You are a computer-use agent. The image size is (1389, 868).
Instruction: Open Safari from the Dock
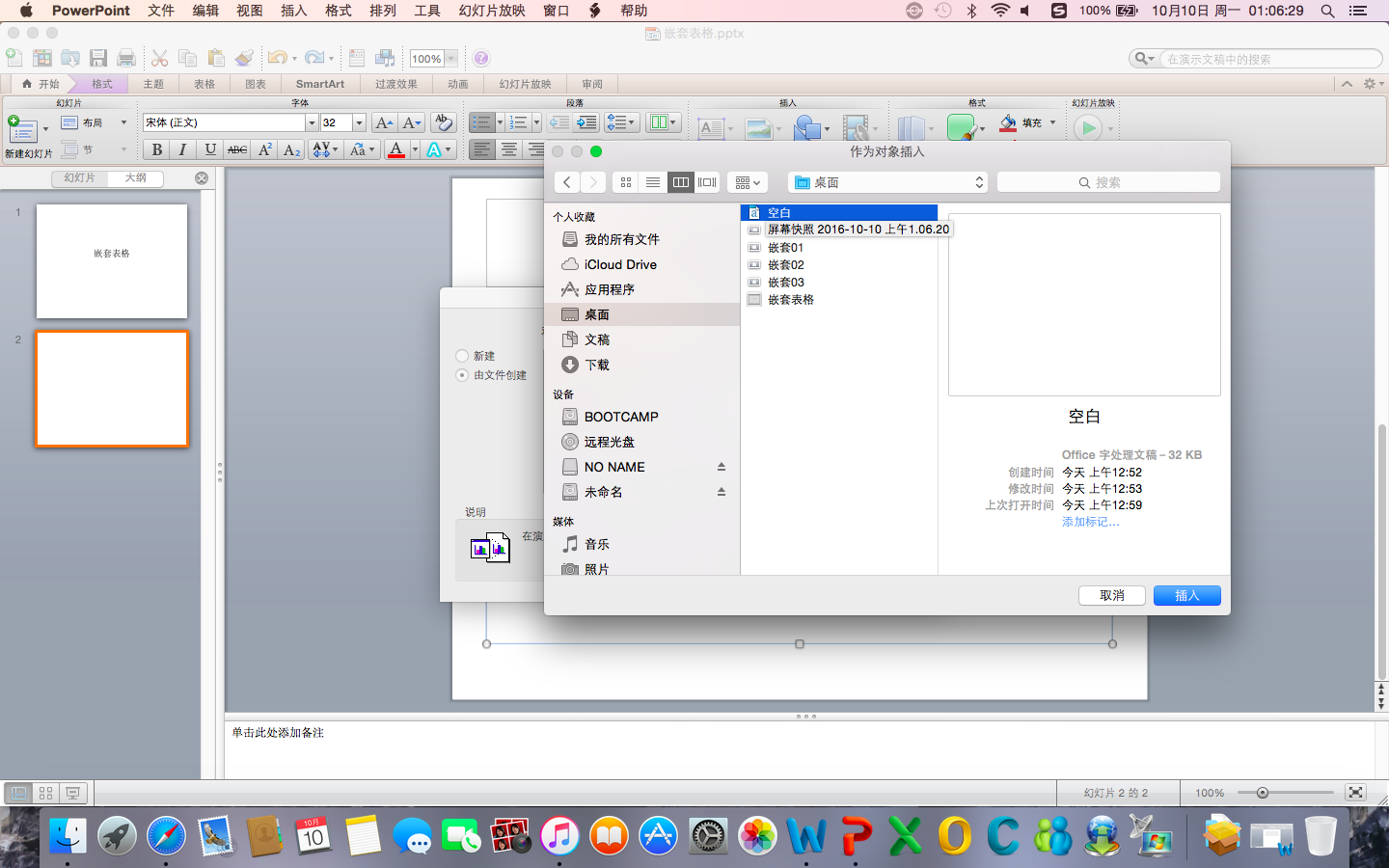tap(166, 835)
